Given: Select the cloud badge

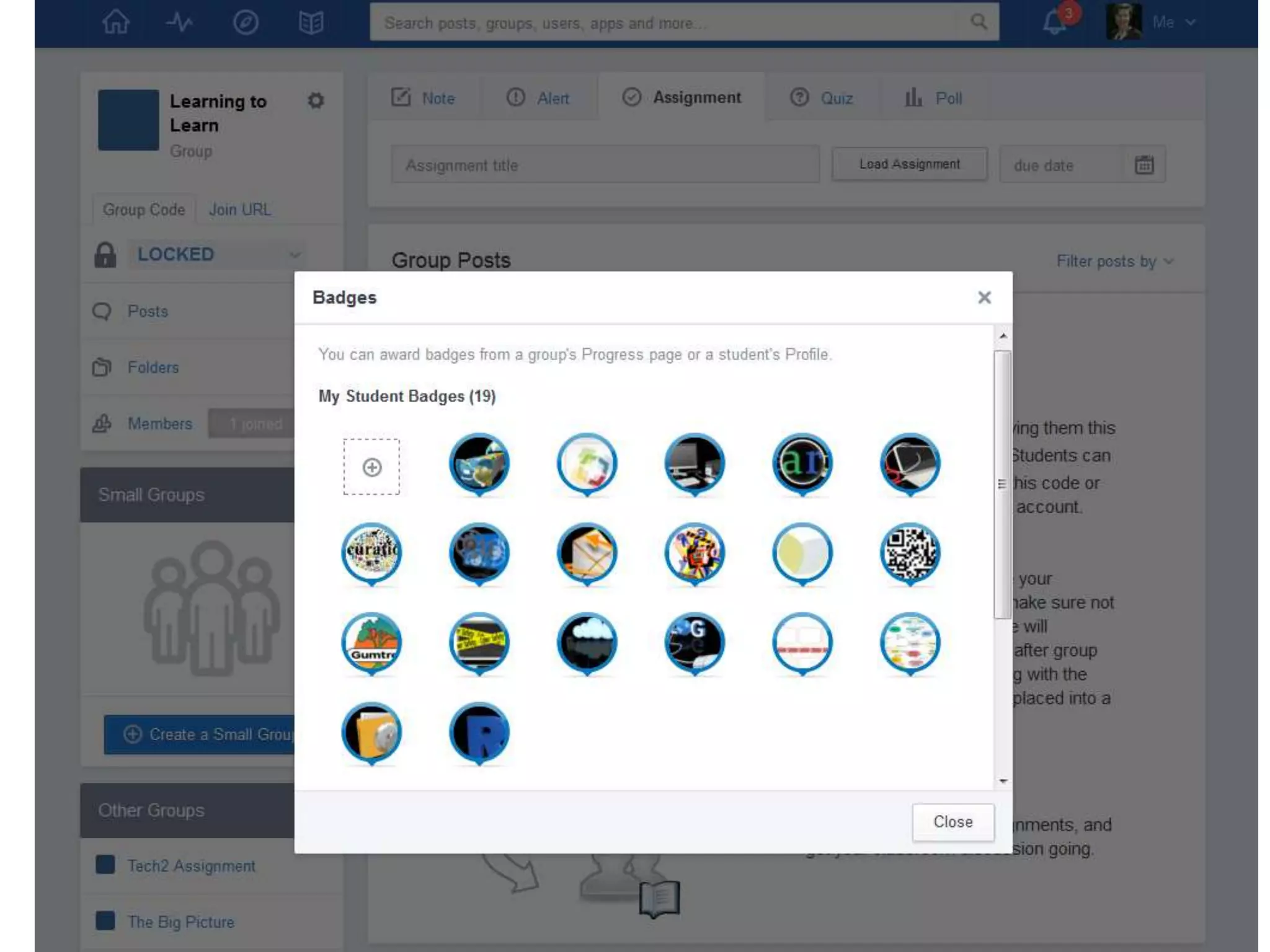Looking at the screenshot, I should [587, 642].
